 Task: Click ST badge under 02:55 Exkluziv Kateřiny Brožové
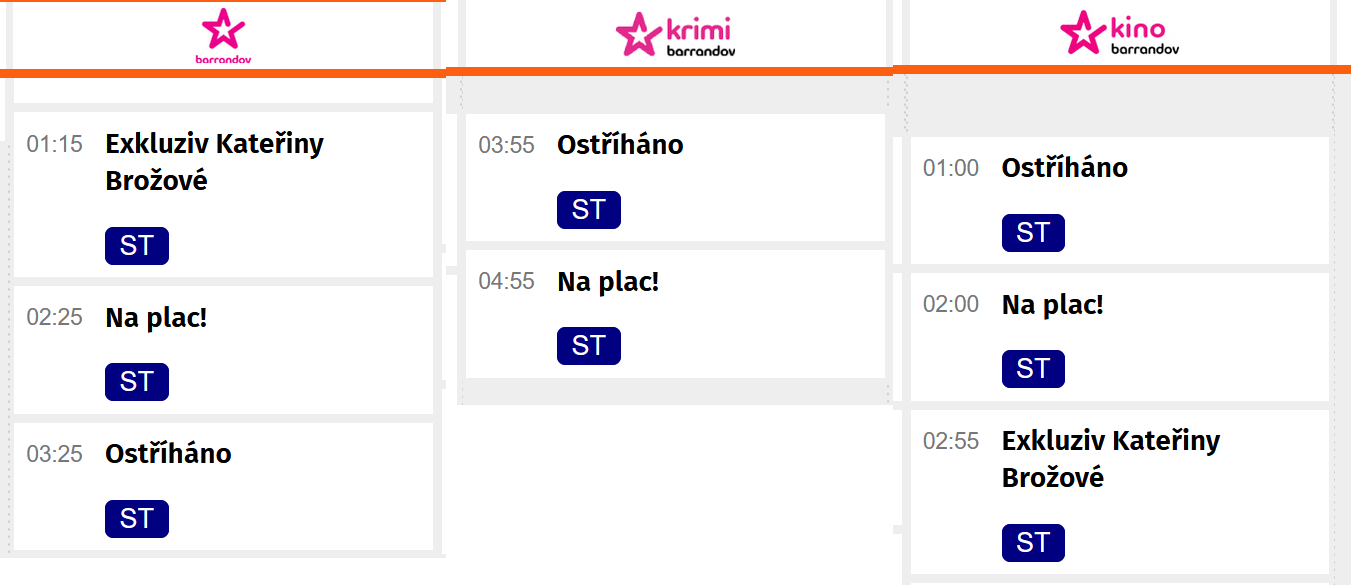coord(1033,543)
